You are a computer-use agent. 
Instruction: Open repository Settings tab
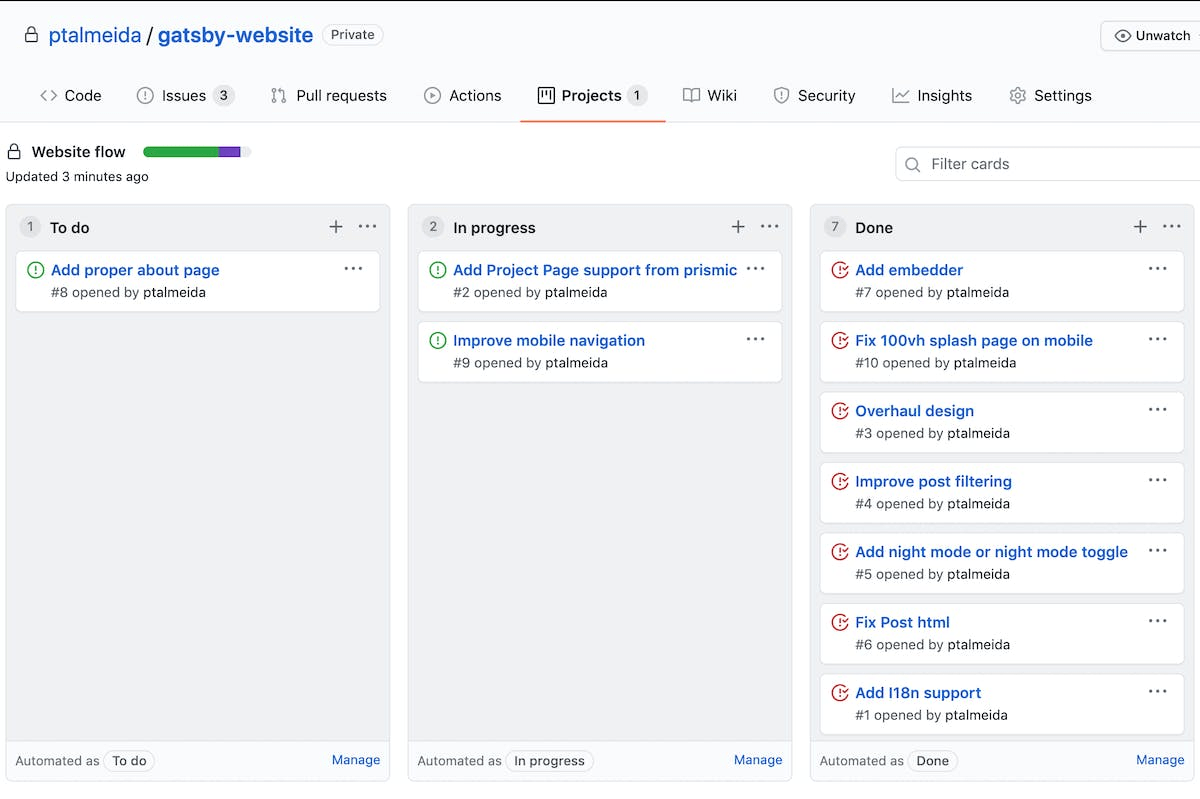tap(1050, 96)
